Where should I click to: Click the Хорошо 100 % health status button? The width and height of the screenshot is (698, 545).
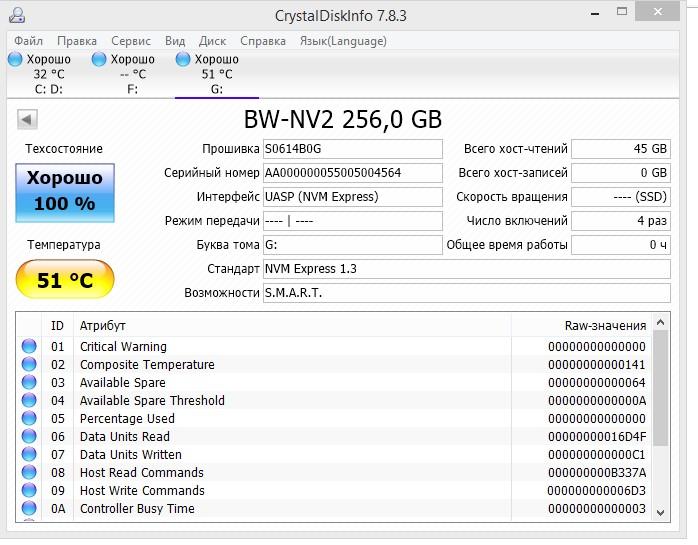(x=64, y=191)
